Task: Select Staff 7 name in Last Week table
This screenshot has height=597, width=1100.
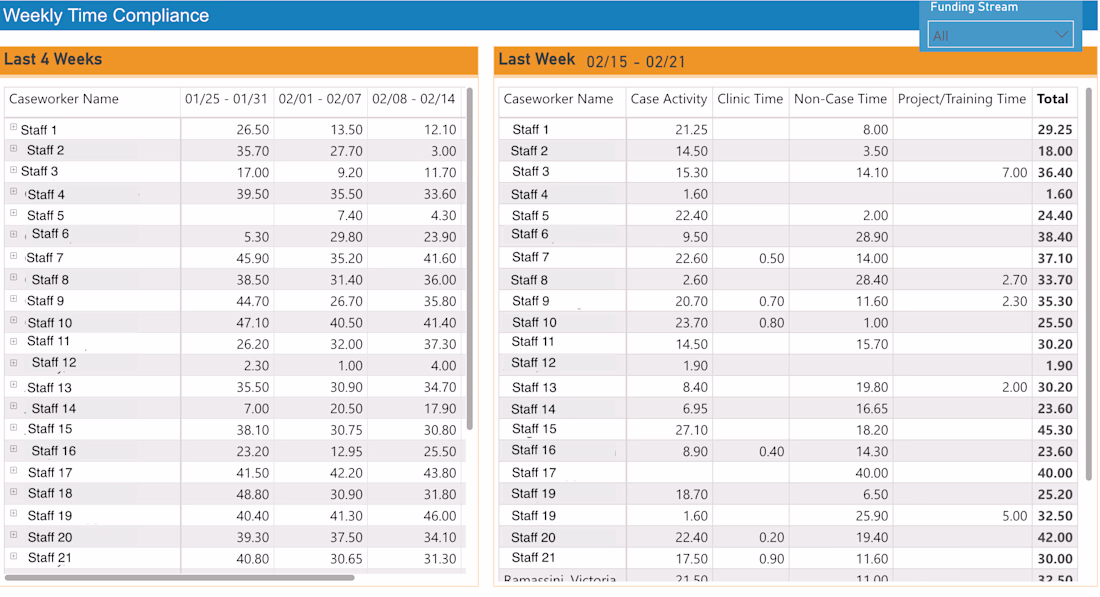Action: [530, 257]
